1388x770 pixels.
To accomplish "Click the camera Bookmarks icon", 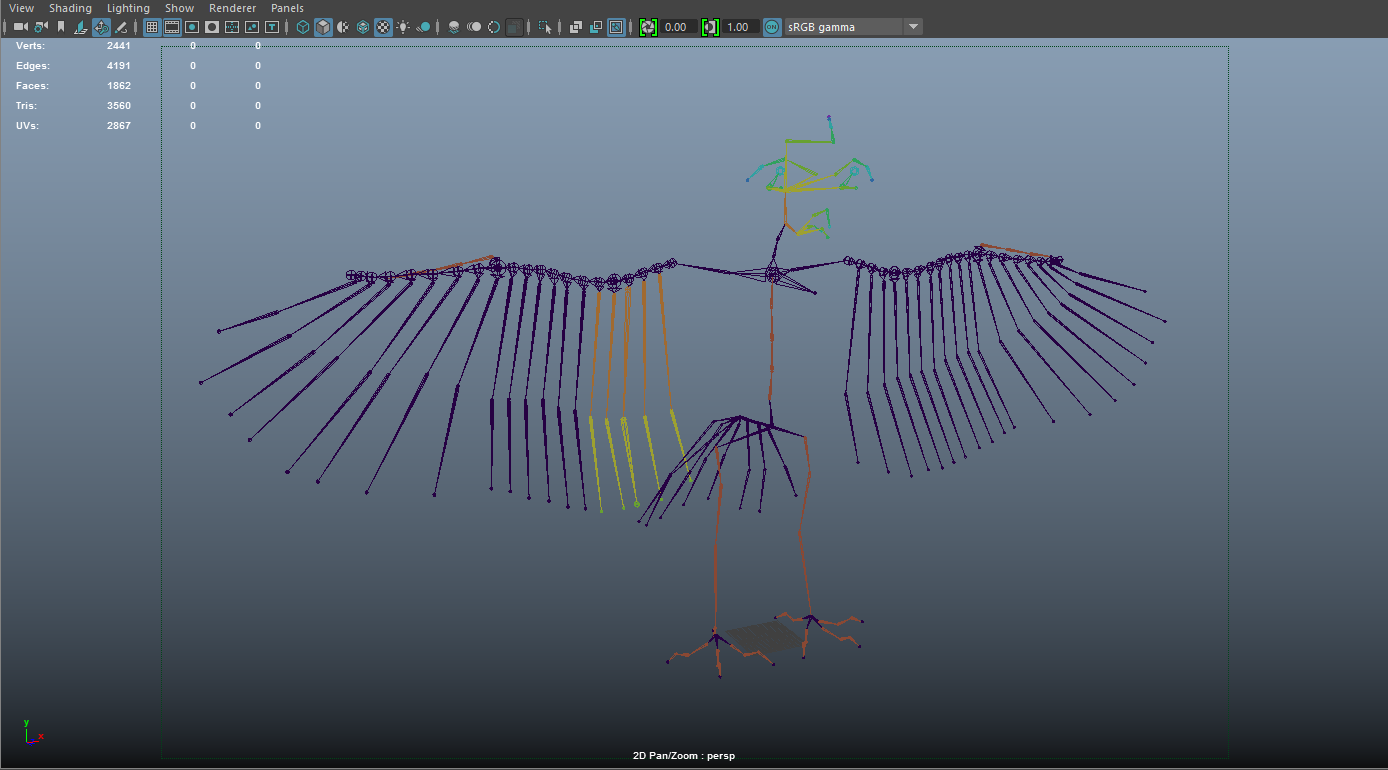I will point(60,27).
